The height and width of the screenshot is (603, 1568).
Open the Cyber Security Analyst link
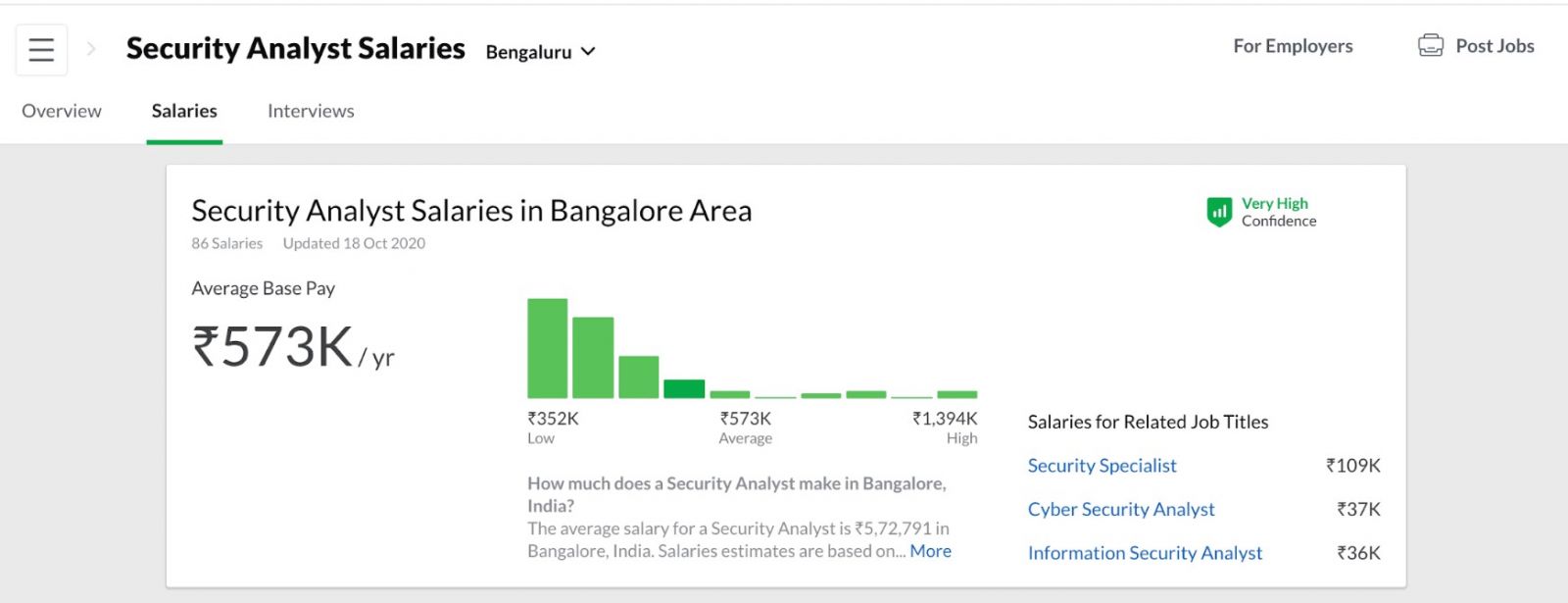[1121, 510]
